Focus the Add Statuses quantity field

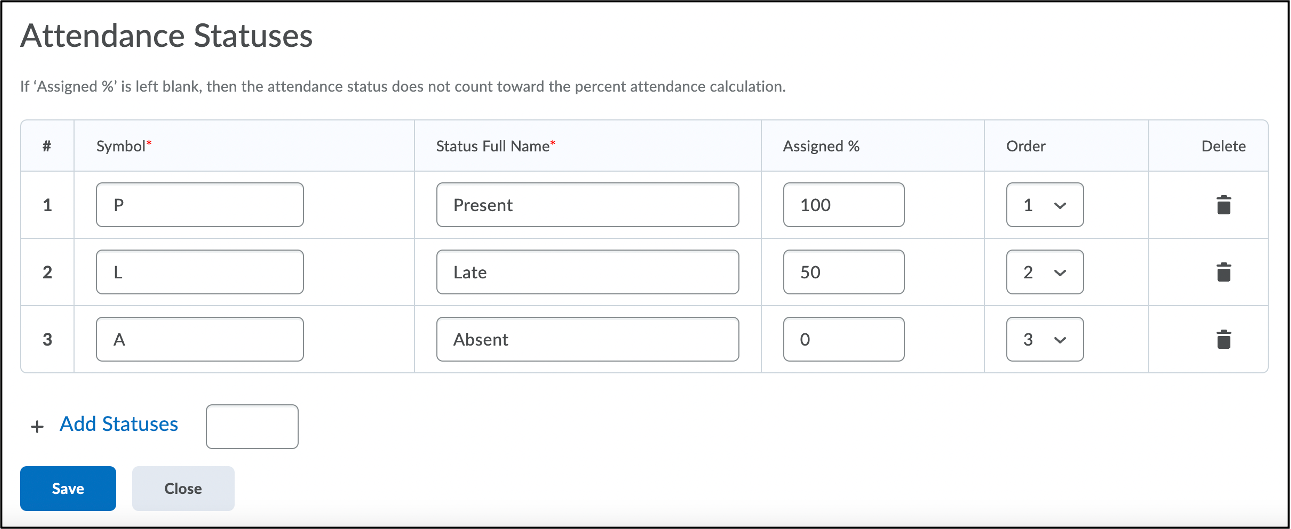click(252, 426)
